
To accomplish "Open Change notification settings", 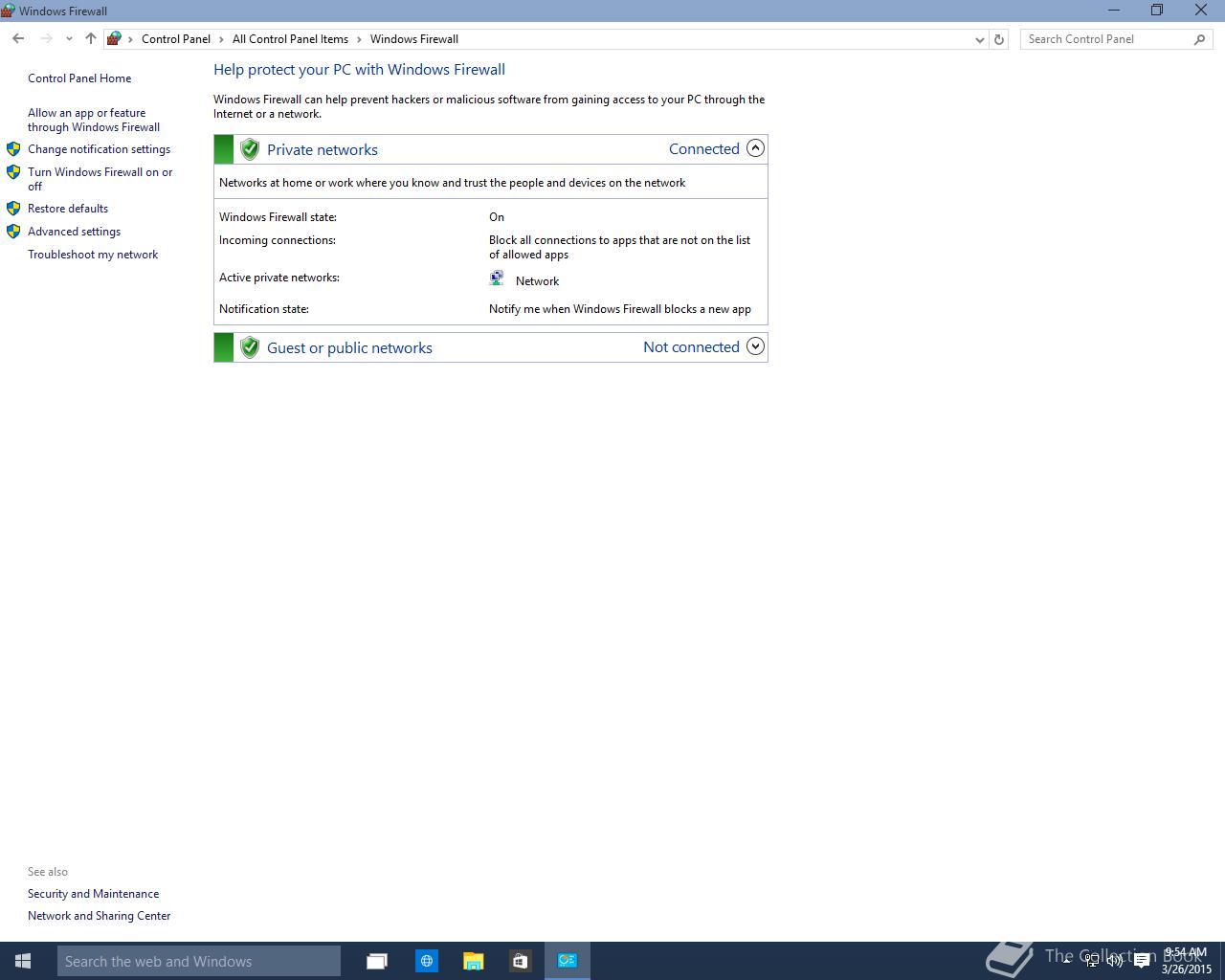I will (x=99, y=149).
